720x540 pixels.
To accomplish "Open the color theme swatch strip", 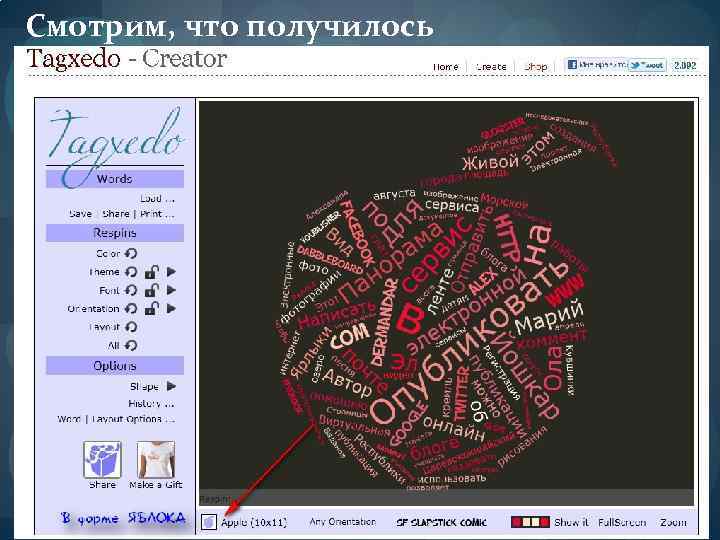I will point(530,522).
